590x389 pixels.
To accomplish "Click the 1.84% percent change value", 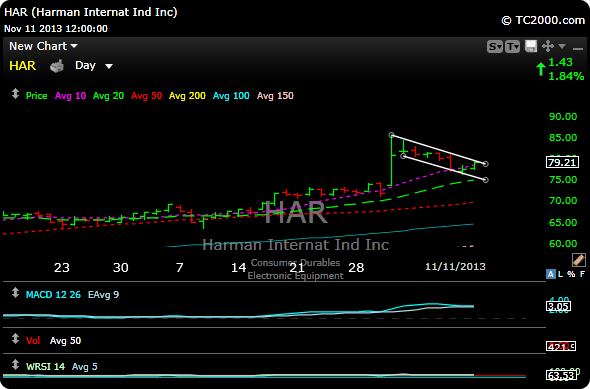I will pos(566,76).
